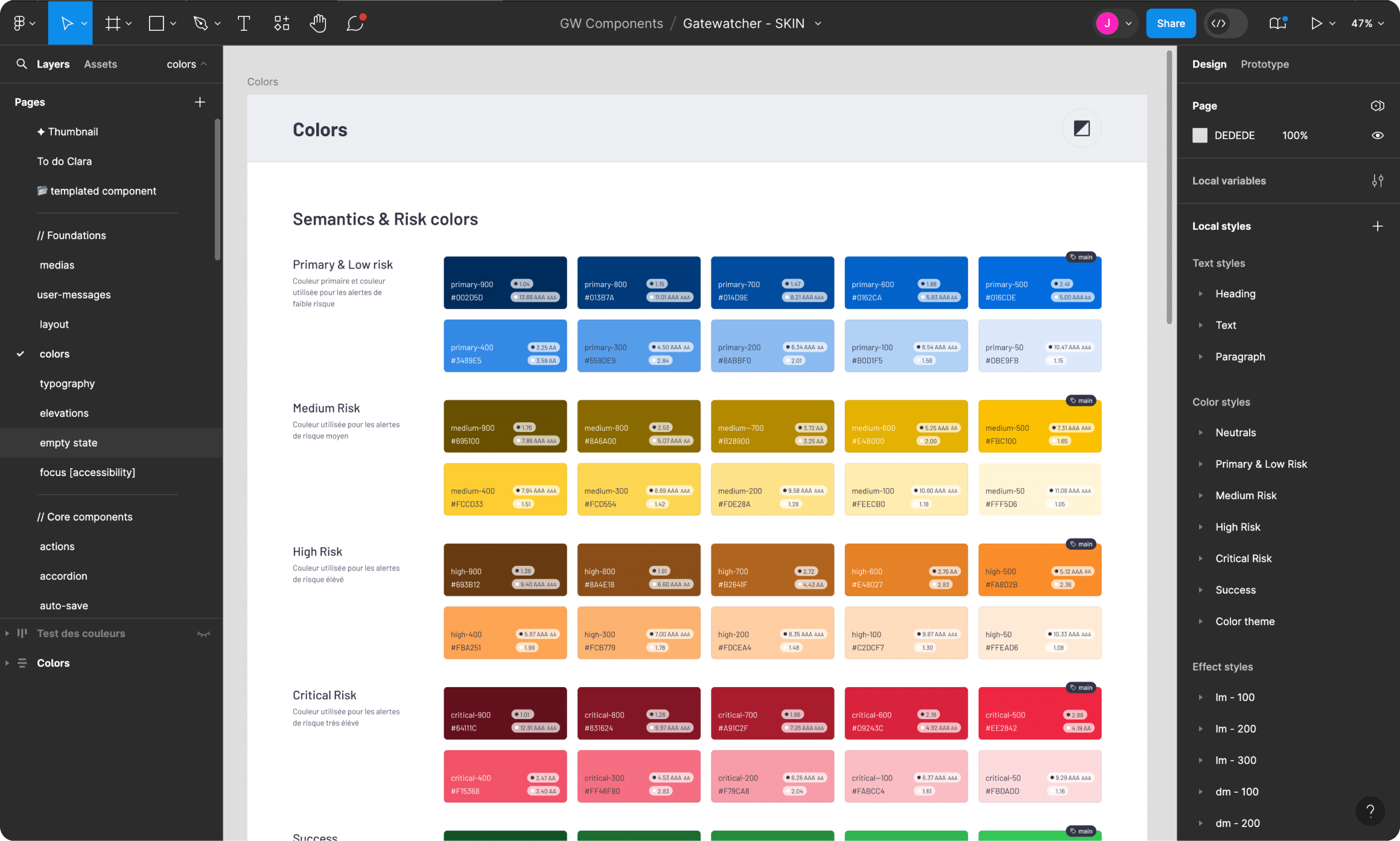The width and height of the screenshot is (1400, 841).
Task: Expand Primary & Low Risk styles
Action: (x=1200, y=464)
